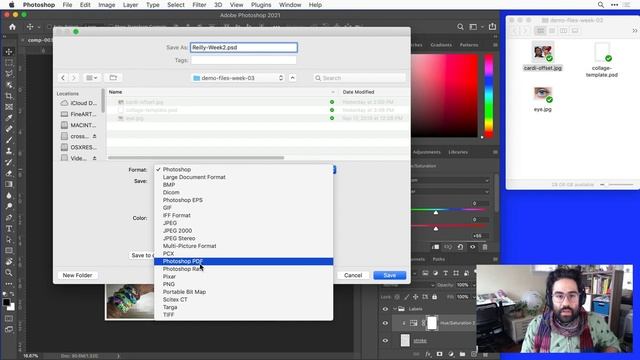The width and height of the screenshot is (640, 360).
Task: Go back in the save dialog
Action: [x=62, y=78]
